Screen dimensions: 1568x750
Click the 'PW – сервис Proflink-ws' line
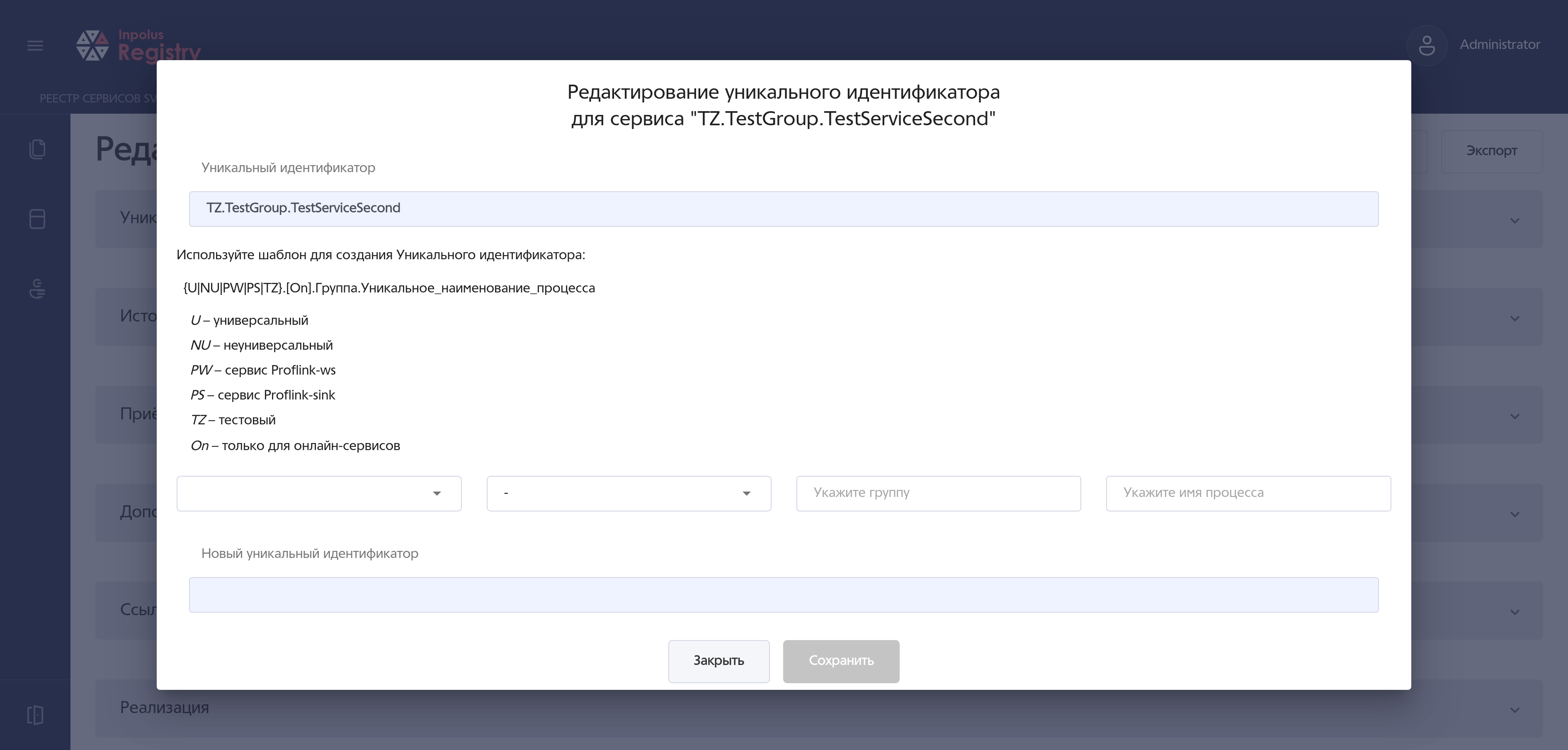[x=263, y=370]
